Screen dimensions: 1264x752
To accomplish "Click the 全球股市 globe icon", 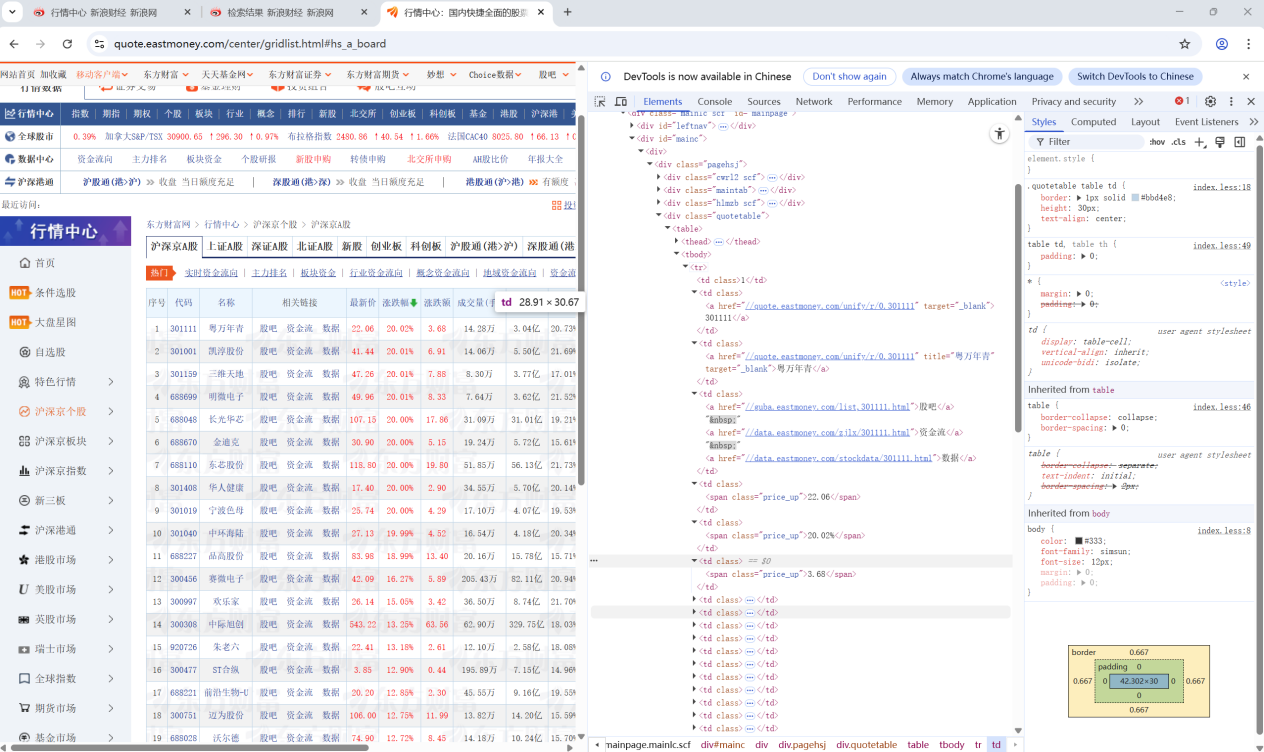I will 9,136.
